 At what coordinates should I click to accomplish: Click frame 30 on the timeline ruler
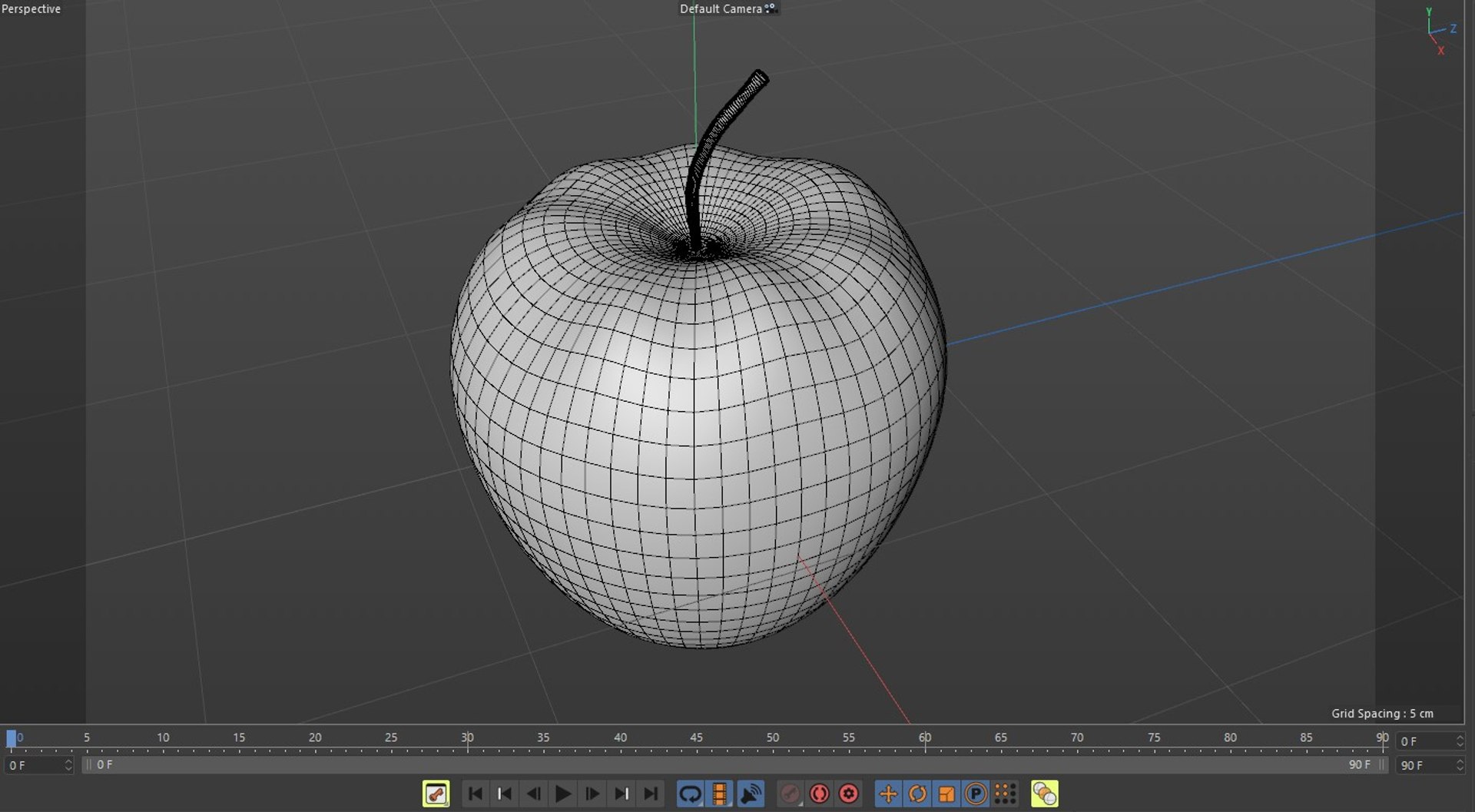click(x=467, y=739)
